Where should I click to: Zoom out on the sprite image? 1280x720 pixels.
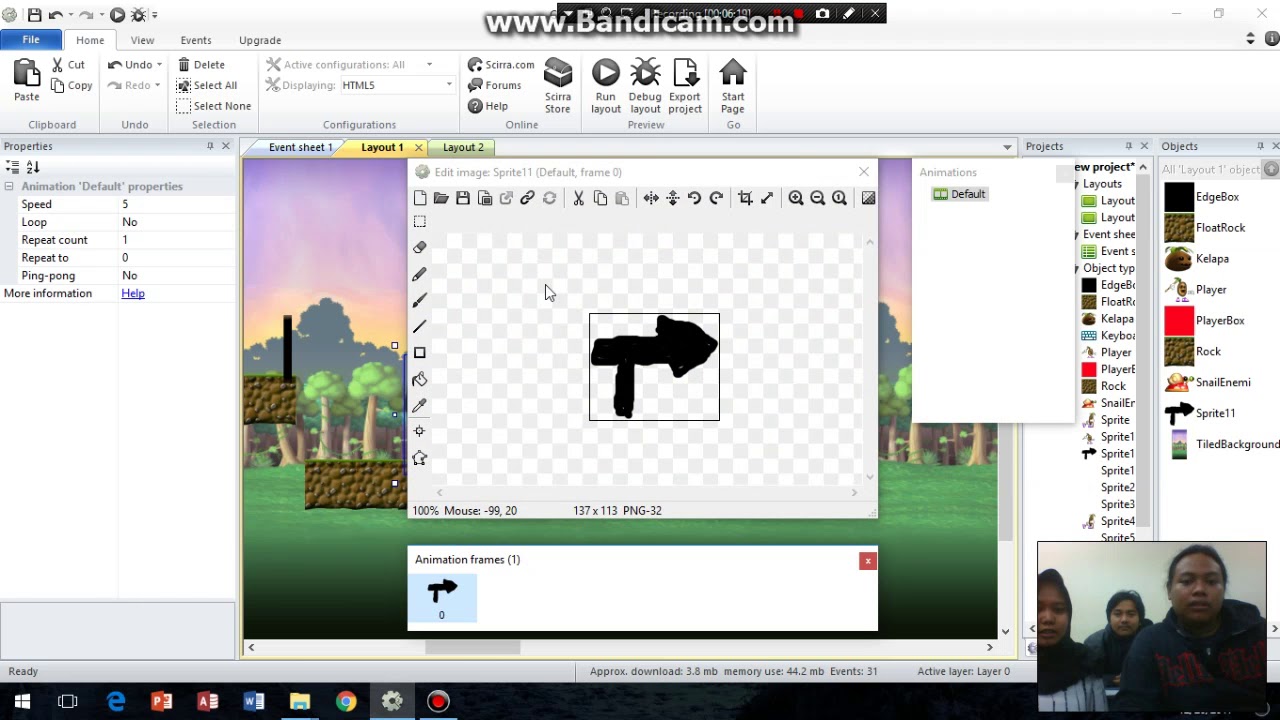[x=818, y=198]
